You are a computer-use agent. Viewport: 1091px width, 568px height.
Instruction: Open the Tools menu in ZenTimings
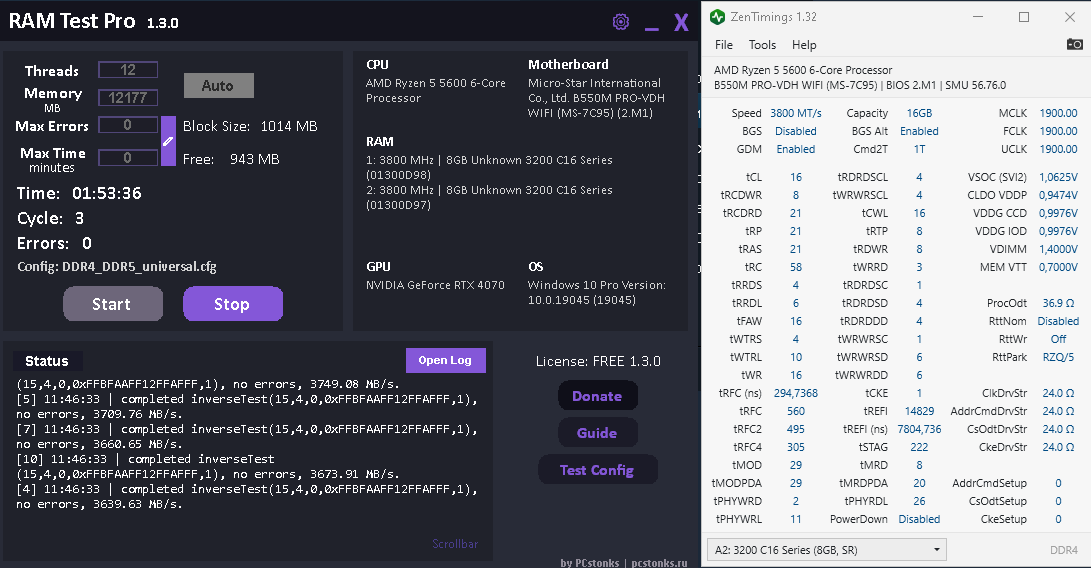(762, 45)
